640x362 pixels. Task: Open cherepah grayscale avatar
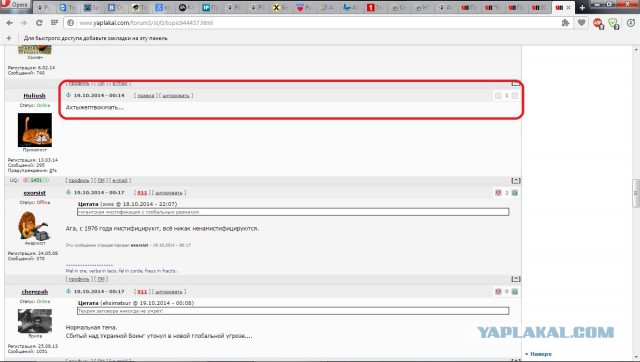pos(35,321)
